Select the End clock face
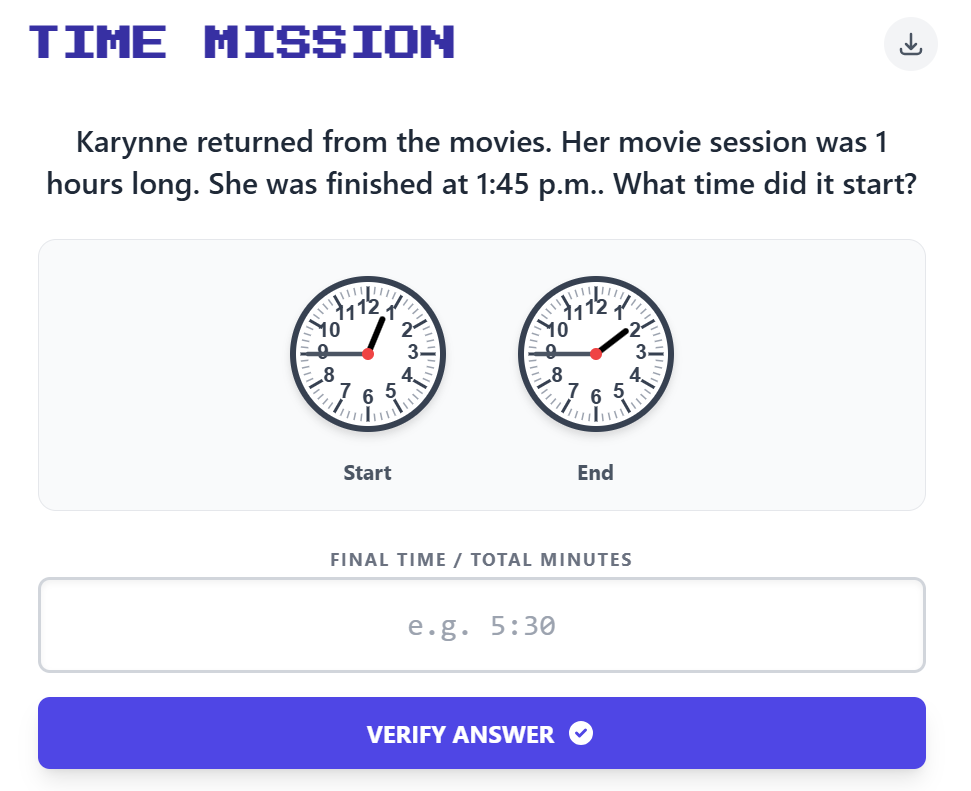This screenshot has height=791, width=971. tap(596, 354)
